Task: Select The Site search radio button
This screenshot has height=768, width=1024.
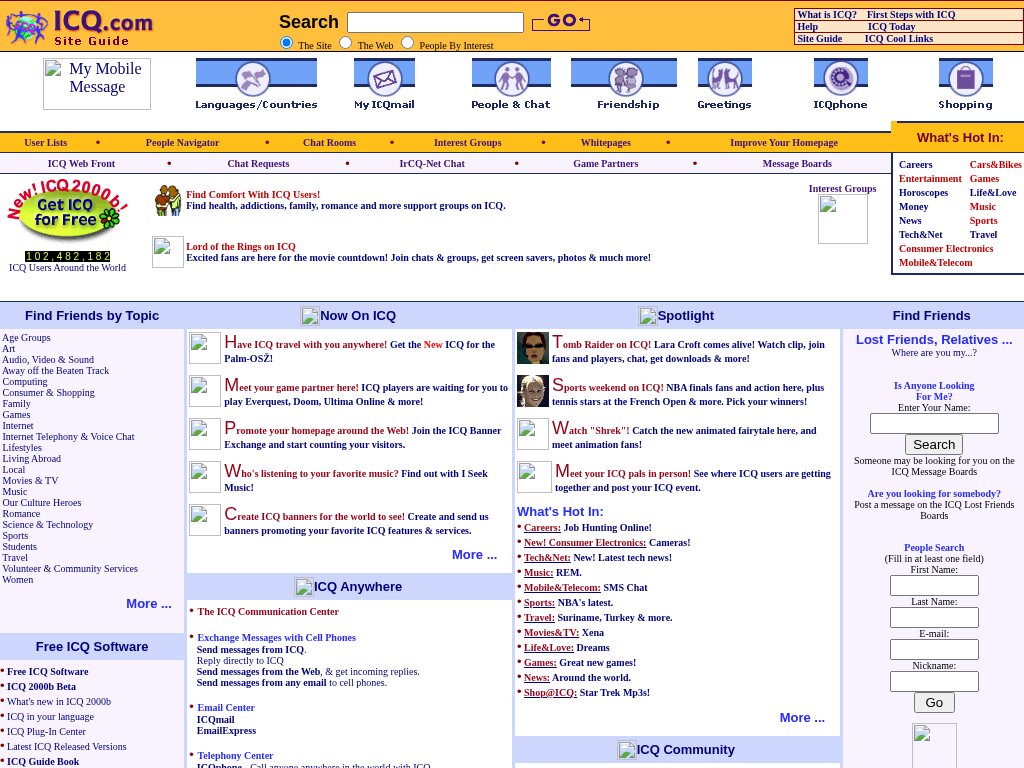Action: point(286,42)
